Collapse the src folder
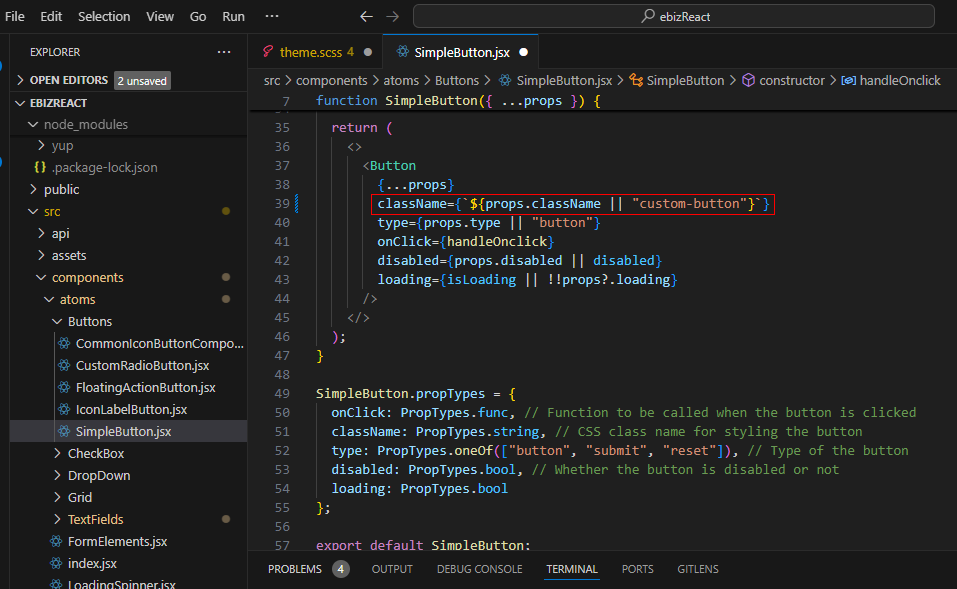This screenshot has height=589, width=957. (x=44, y=211)
